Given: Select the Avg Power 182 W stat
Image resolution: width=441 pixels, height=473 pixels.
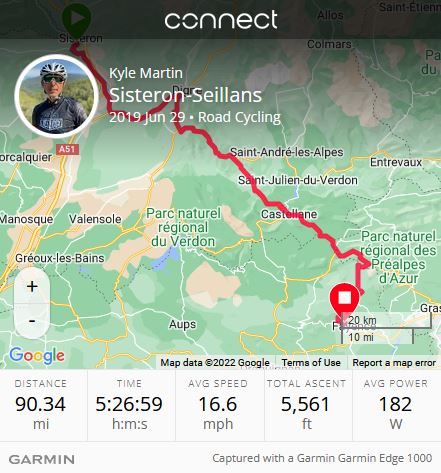Looking at the screenshot, I should tap(396, 405).
